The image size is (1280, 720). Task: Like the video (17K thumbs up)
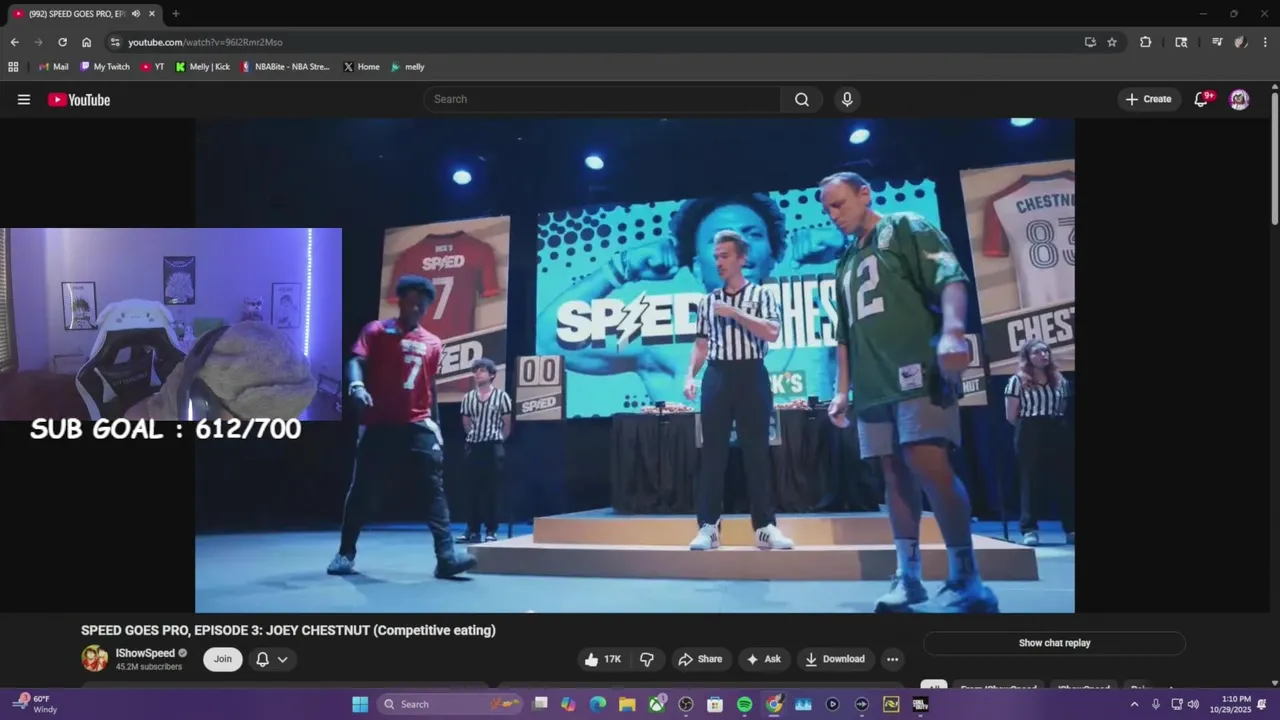[x=603, y=659]
